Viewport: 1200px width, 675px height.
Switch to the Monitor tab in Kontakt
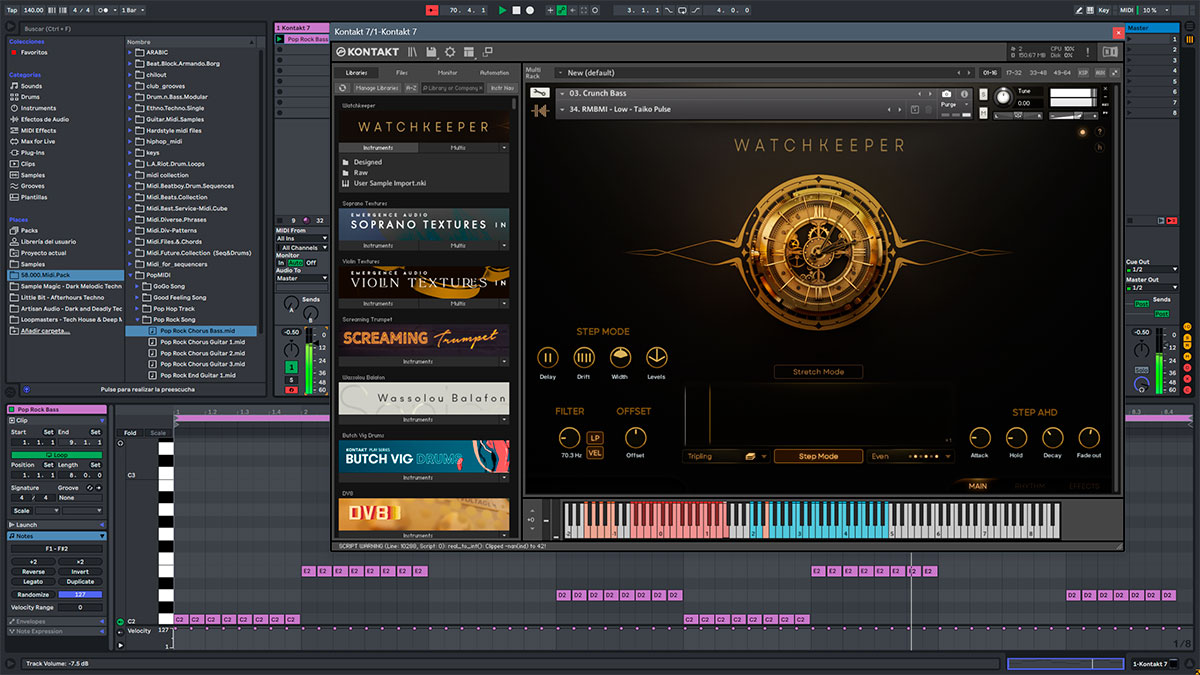(448, 73)
